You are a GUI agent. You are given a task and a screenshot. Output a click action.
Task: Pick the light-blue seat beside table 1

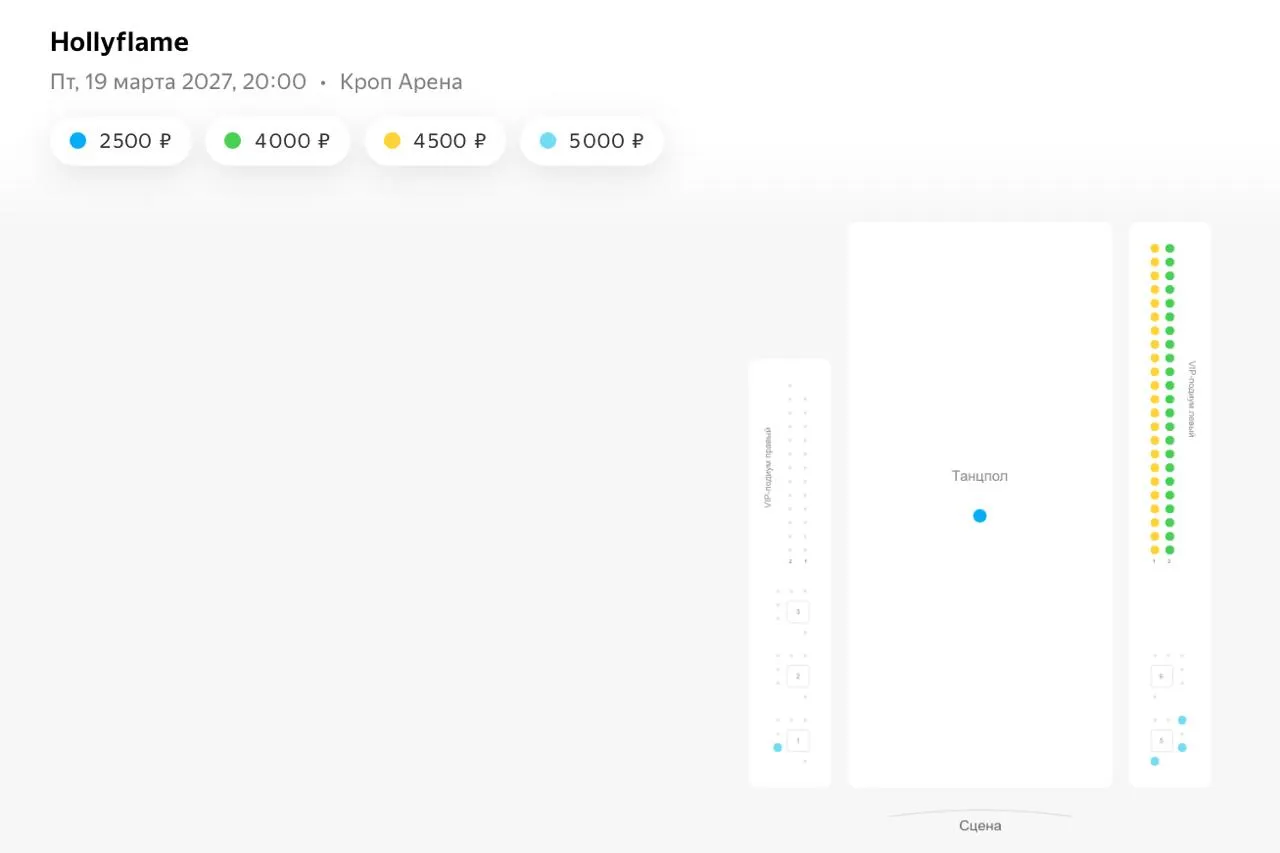pyautogui.click(x=777, y=747)
